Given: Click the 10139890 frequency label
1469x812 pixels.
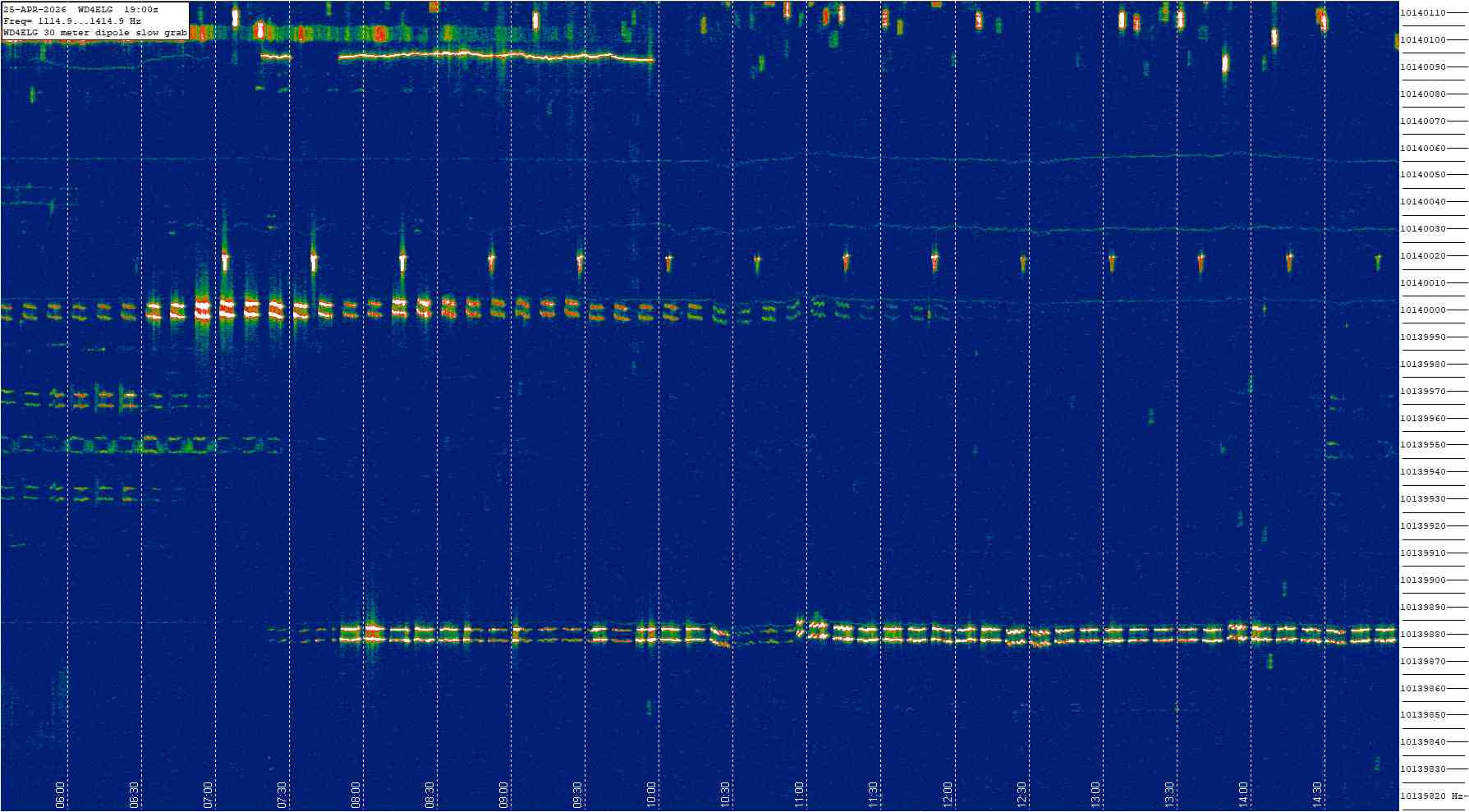Looking at the screenshot, I should pyautogui.click(x=1423, y=608).
